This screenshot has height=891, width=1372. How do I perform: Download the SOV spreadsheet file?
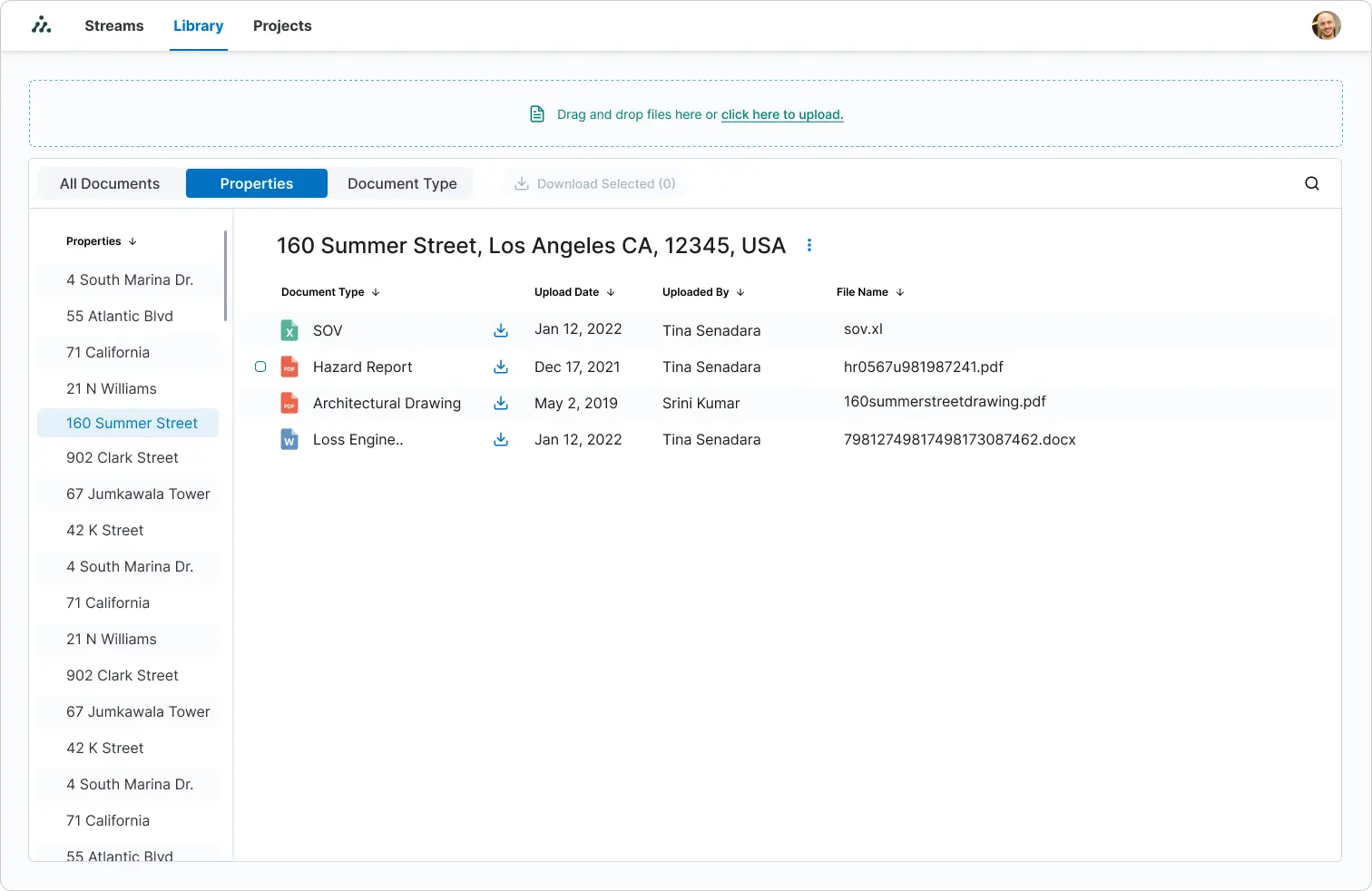[x=501, y=330]
